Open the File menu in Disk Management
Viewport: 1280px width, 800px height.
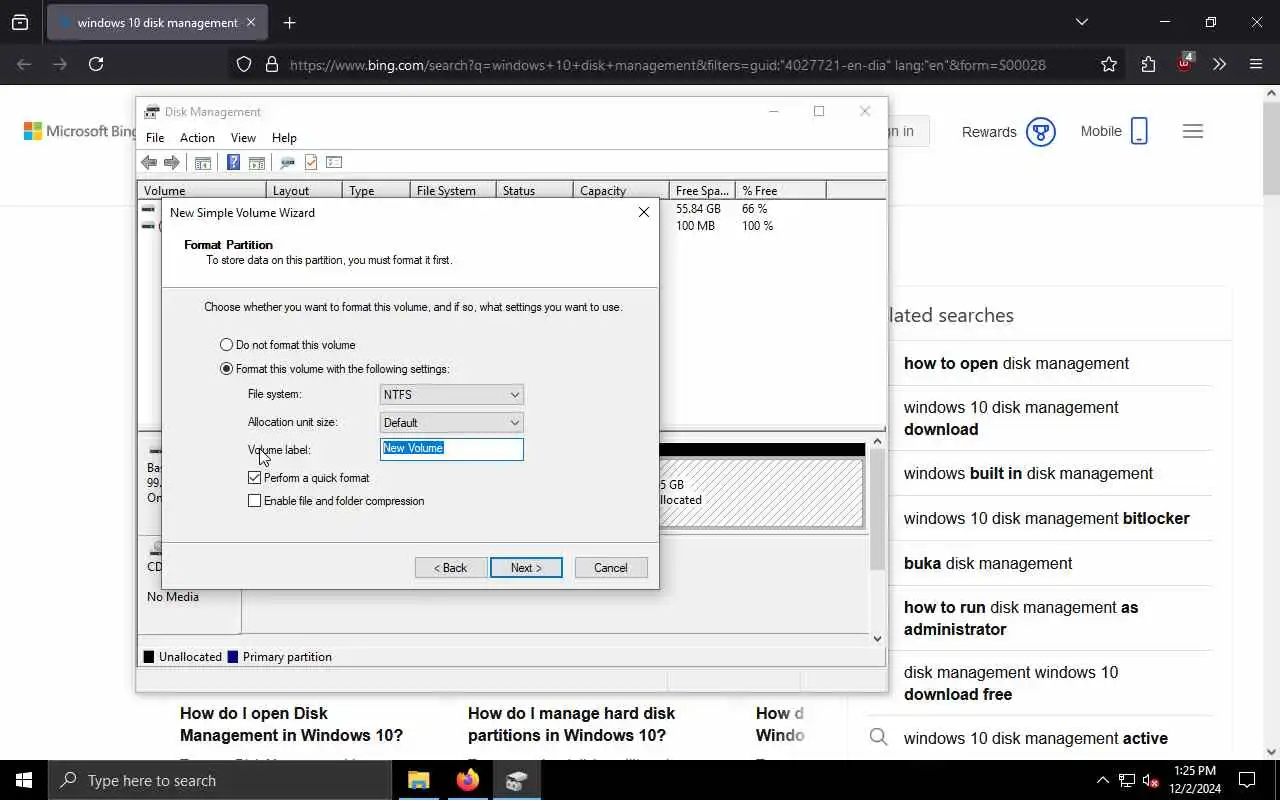click(155, 138)
